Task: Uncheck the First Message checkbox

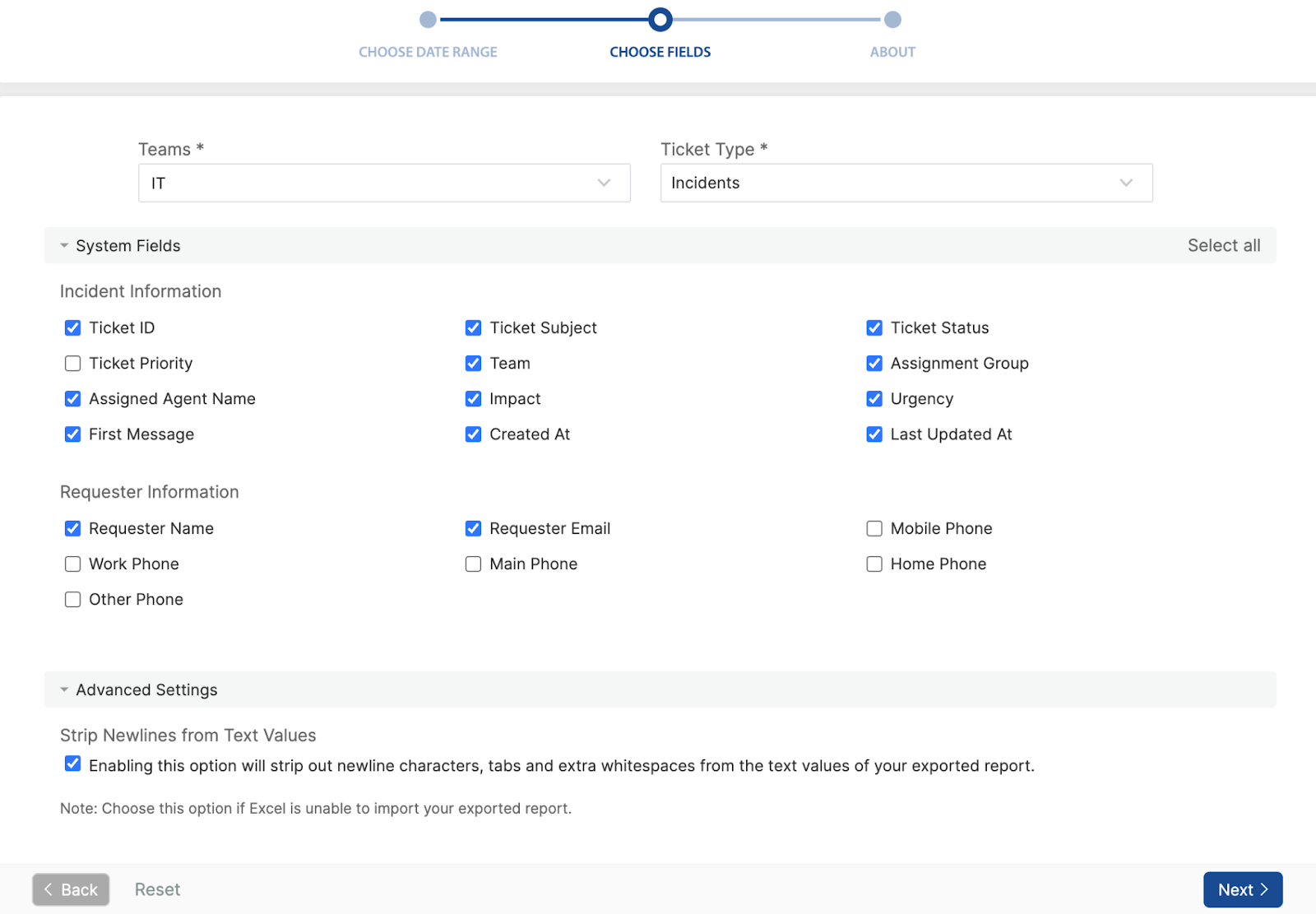Action: point(72,434)
